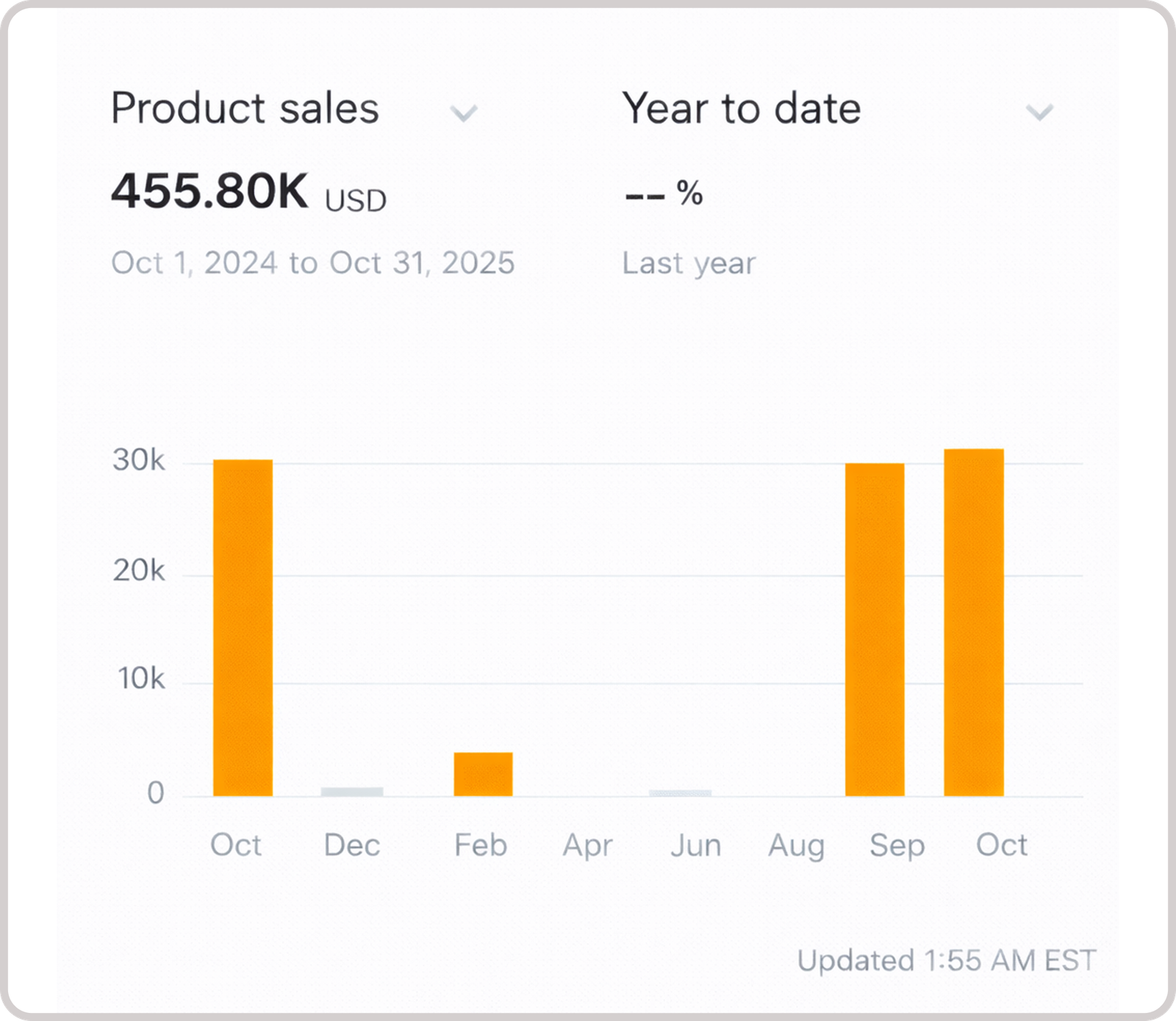This screenshot has width=1176, height=1021.
Task: Click the 30k y-axis label
Action: [139, 460]
